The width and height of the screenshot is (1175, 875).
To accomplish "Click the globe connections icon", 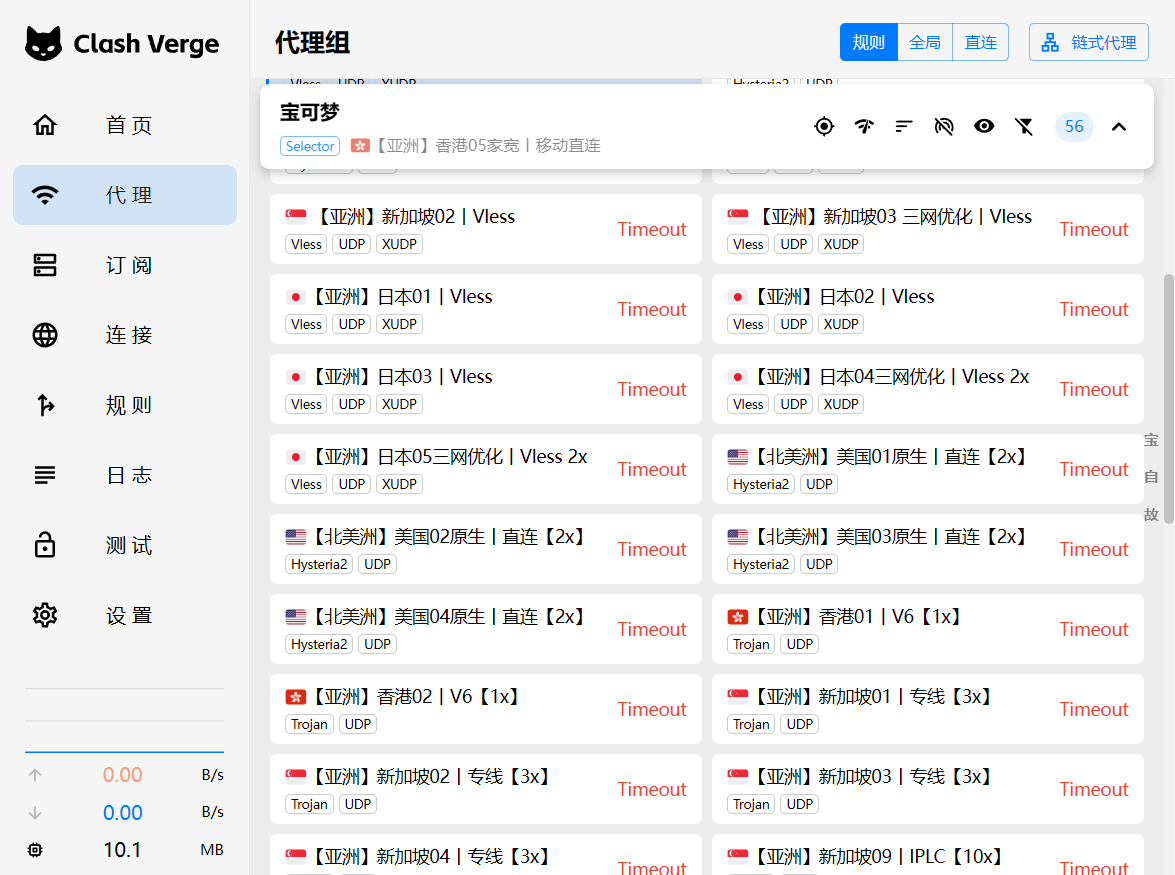I will point(45,335).
